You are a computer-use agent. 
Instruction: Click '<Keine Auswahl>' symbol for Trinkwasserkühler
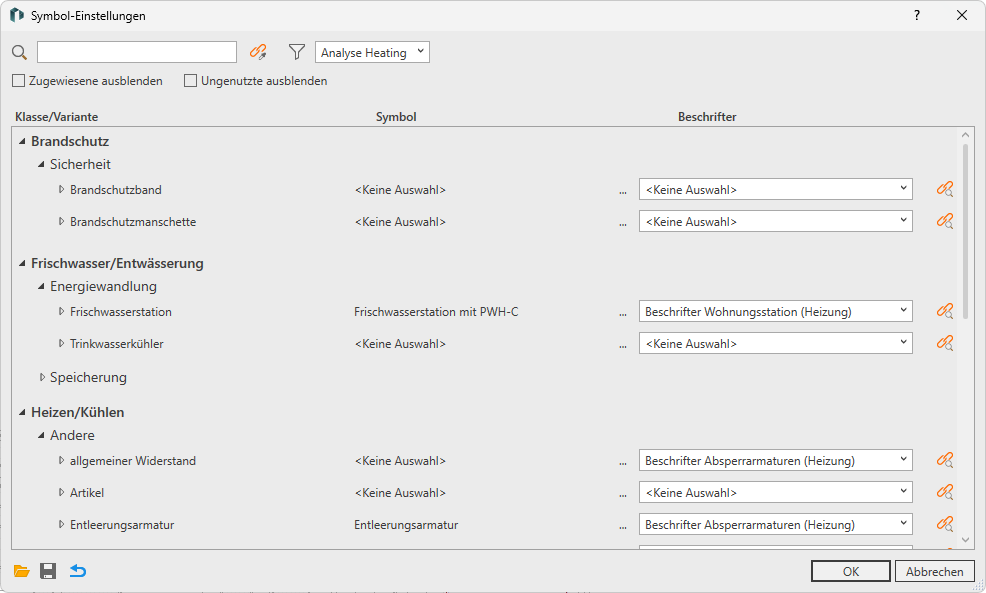(401, 344)
